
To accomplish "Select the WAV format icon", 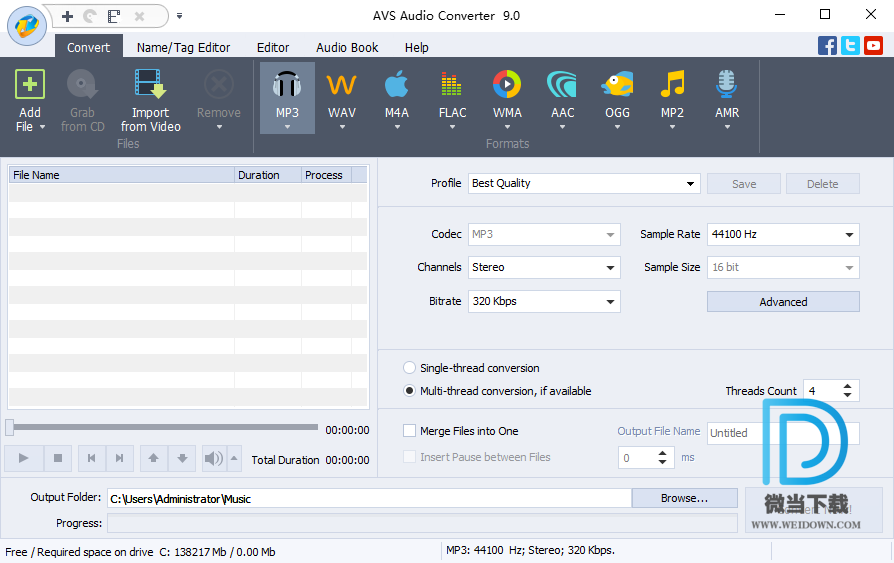I will click(342, 84).
